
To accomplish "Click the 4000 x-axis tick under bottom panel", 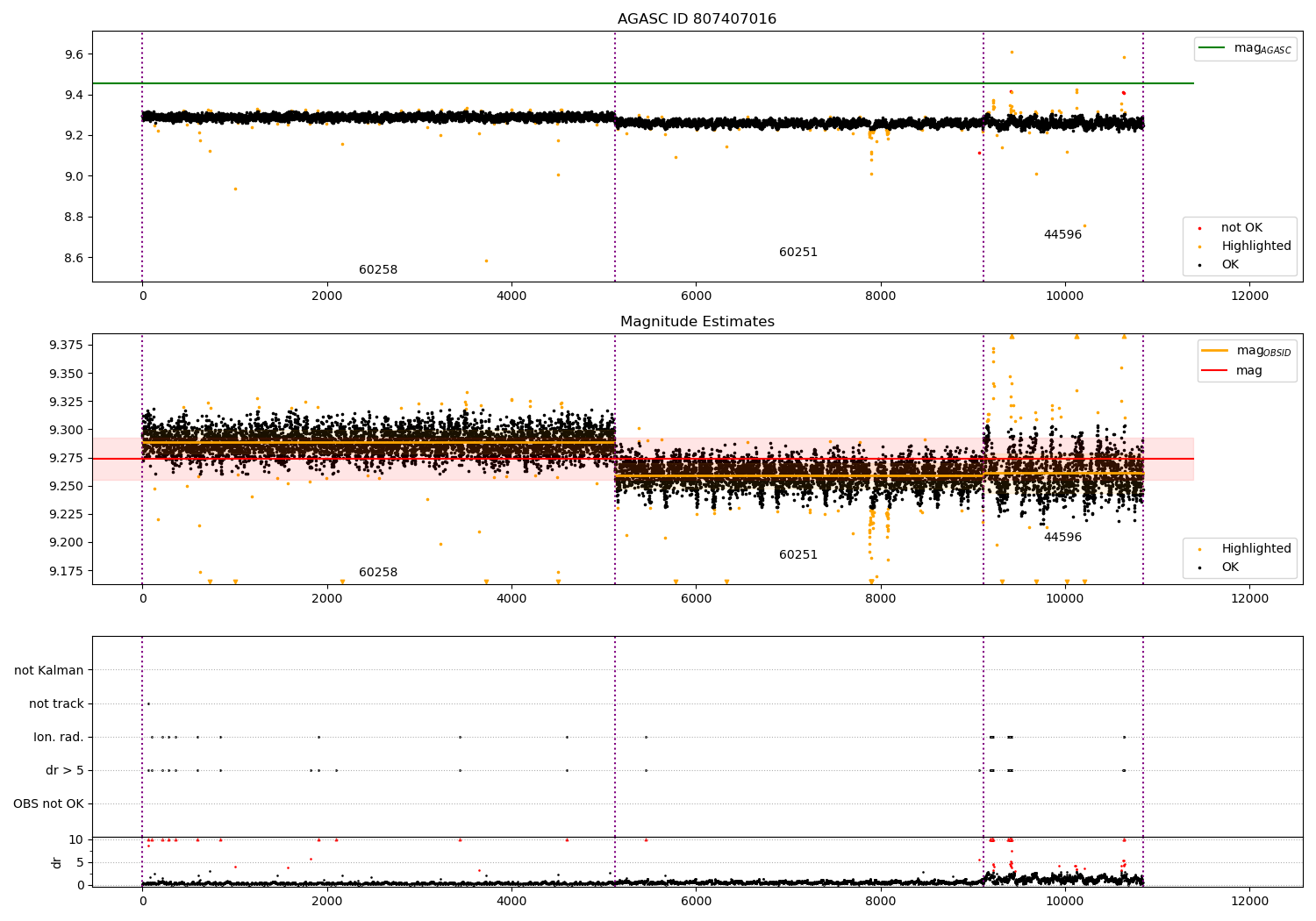I will [x=511, y=902].
